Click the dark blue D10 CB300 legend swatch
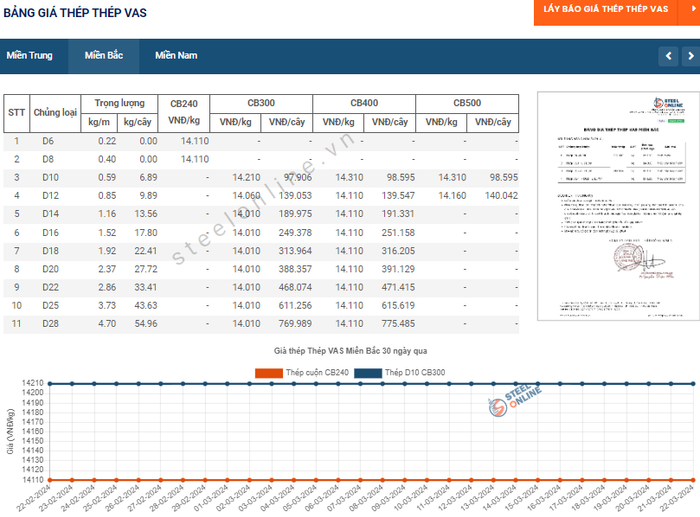Image resolution: width=700 pixels, height=517 pixels. pos(368,372)
